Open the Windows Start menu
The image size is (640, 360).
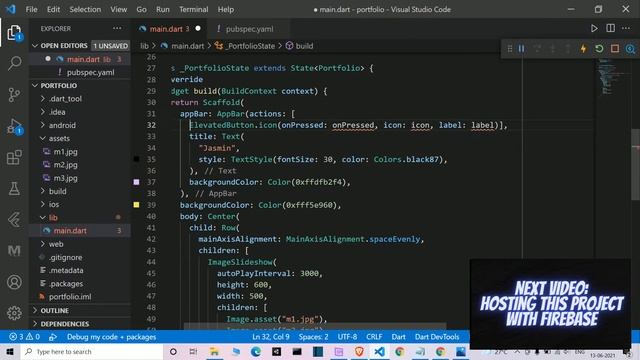[10, 351]
